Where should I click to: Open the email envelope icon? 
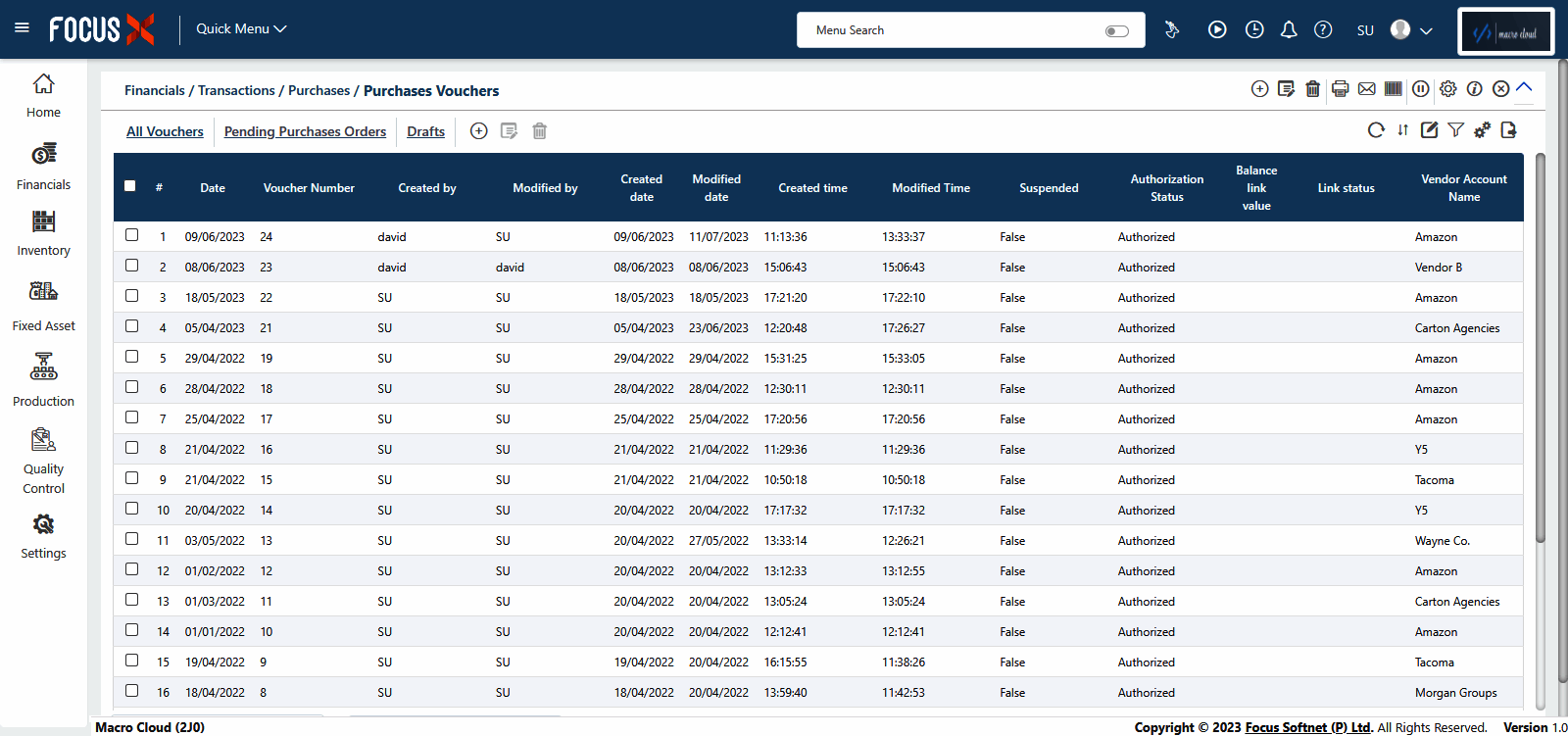pos(1366,89)
